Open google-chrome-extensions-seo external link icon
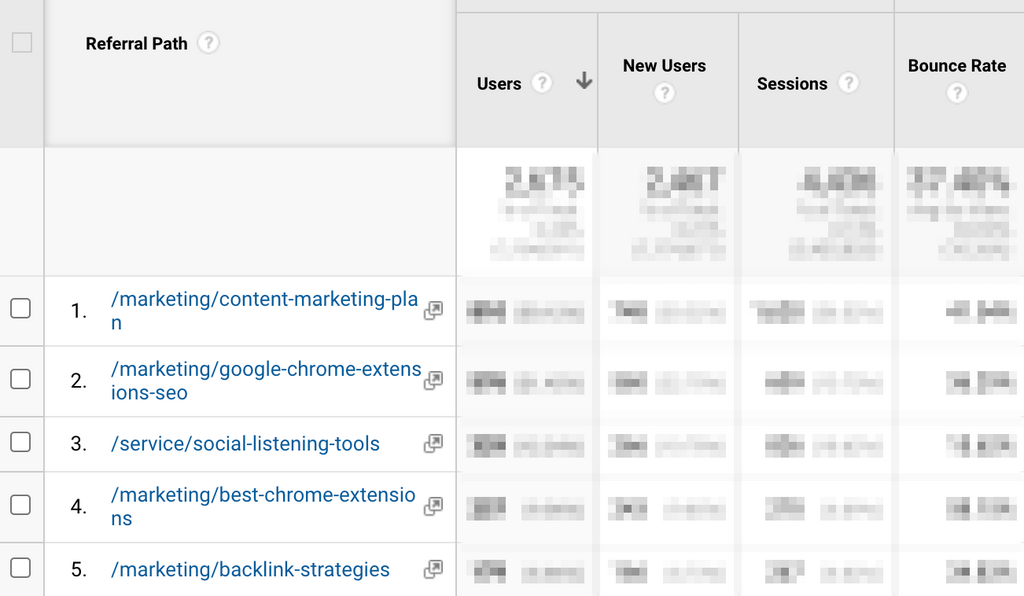The image size is (1024, 596). 433,381
